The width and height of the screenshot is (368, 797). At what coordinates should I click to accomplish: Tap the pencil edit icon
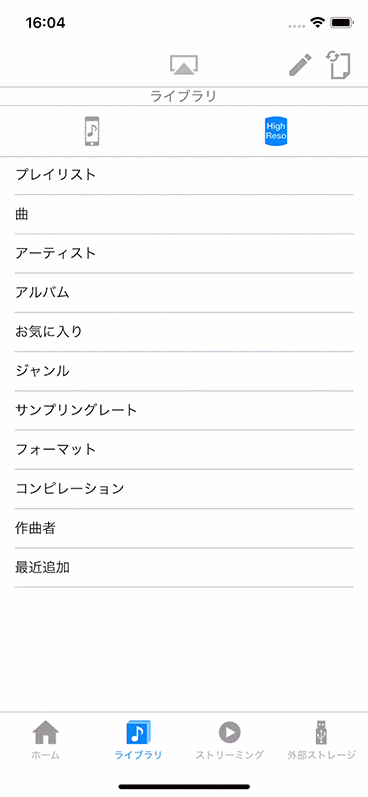tap(300, 65)
